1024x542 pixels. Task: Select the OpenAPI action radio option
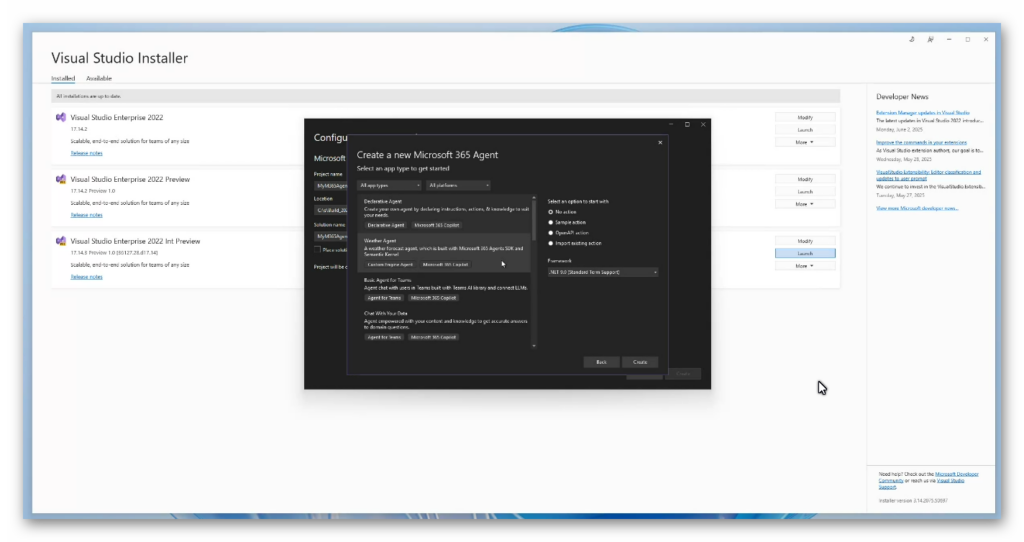pyautogui.click(x=551, y=233)
